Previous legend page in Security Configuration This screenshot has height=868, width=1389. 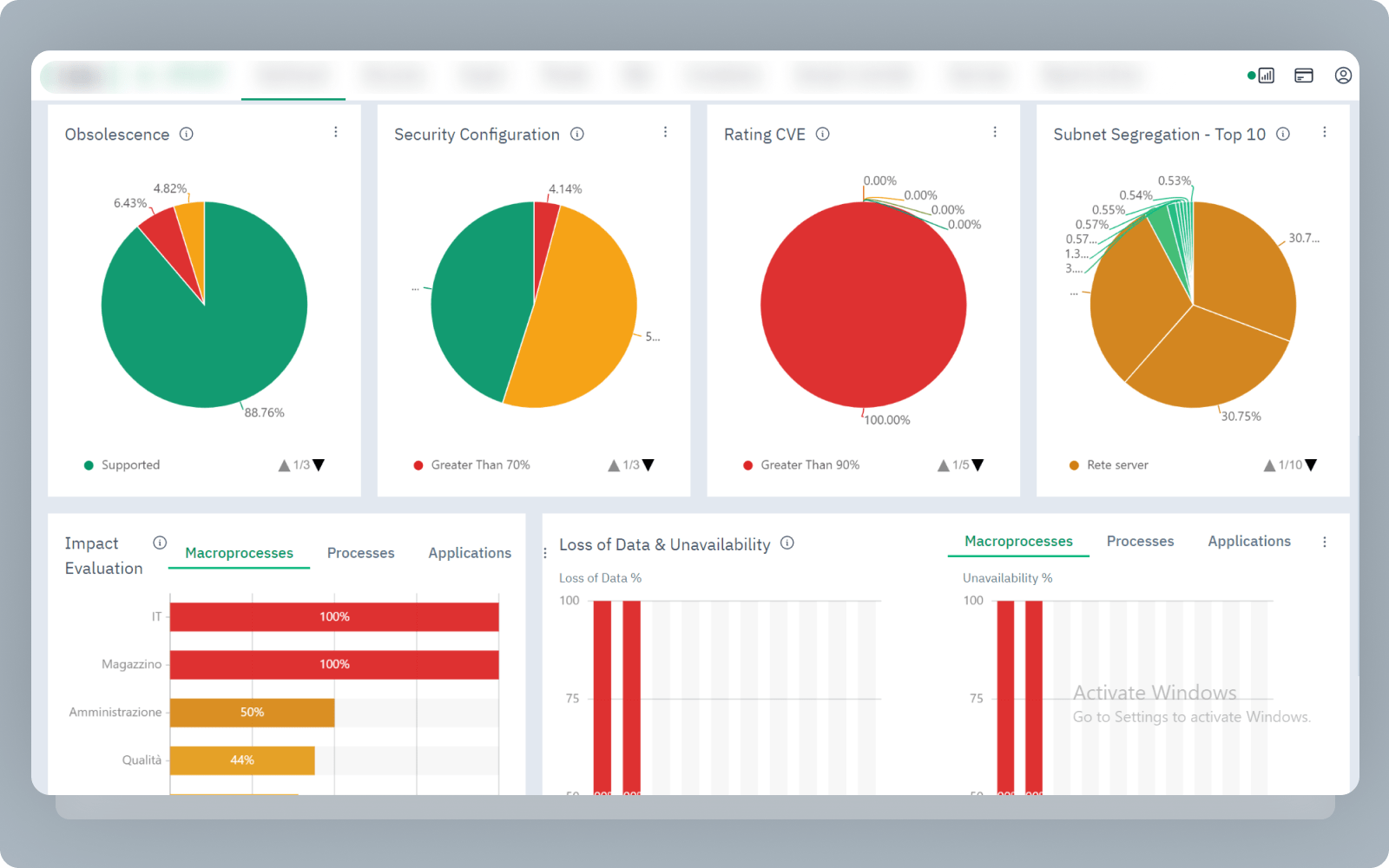tap(614, 465)
